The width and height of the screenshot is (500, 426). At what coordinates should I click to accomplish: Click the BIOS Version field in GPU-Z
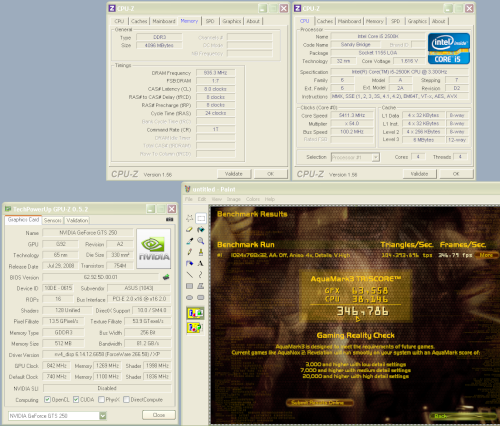pyautogui.click(x=100, y=277)
